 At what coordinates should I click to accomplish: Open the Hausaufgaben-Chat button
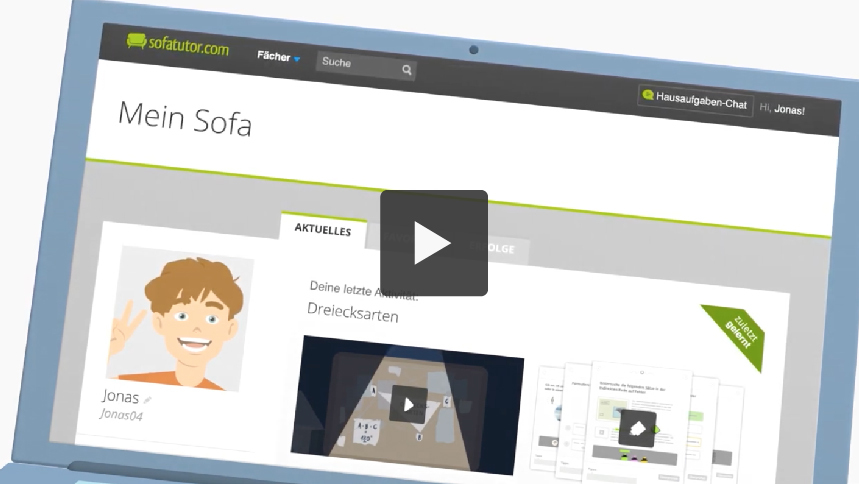[x=701, y=101]
